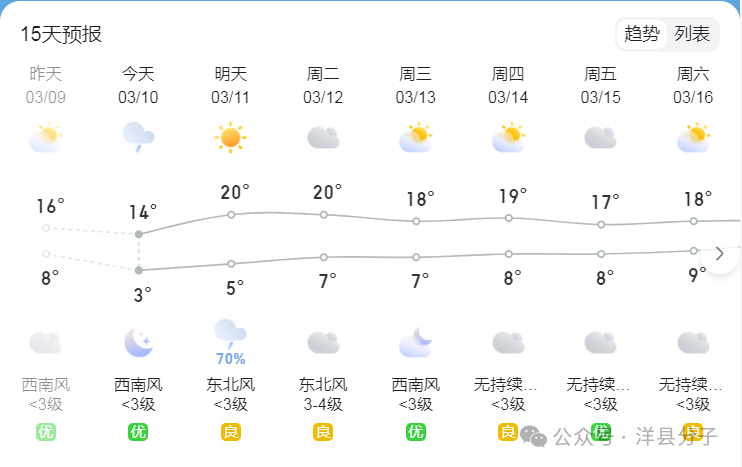
Task: Click the rain cloud icon for 03/10
Action: [x=138, y=137]
